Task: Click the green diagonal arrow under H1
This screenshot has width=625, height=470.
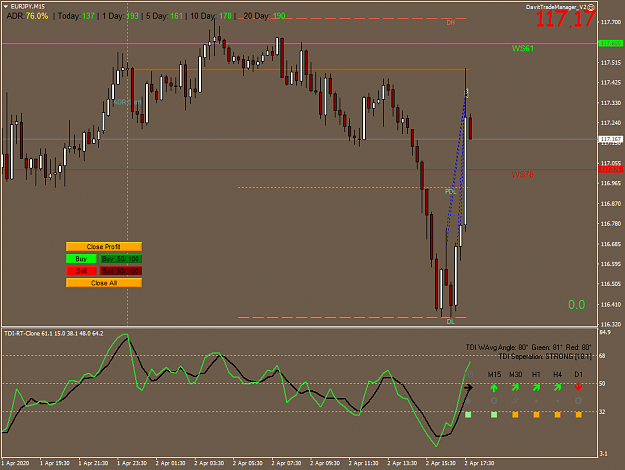Action: [536, 387]
